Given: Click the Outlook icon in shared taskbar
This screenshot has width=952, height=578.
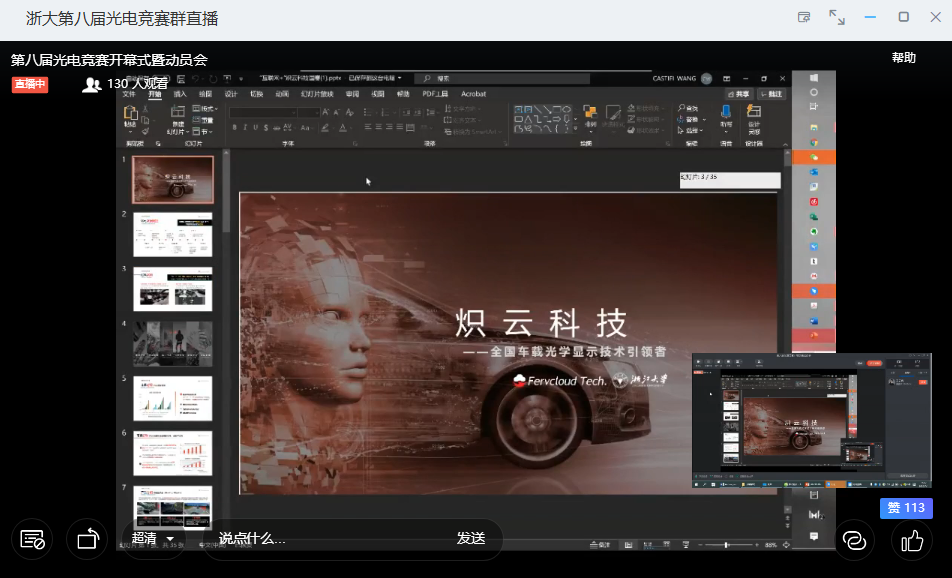Looking at the screenshot, I should [x=814, y=172].
